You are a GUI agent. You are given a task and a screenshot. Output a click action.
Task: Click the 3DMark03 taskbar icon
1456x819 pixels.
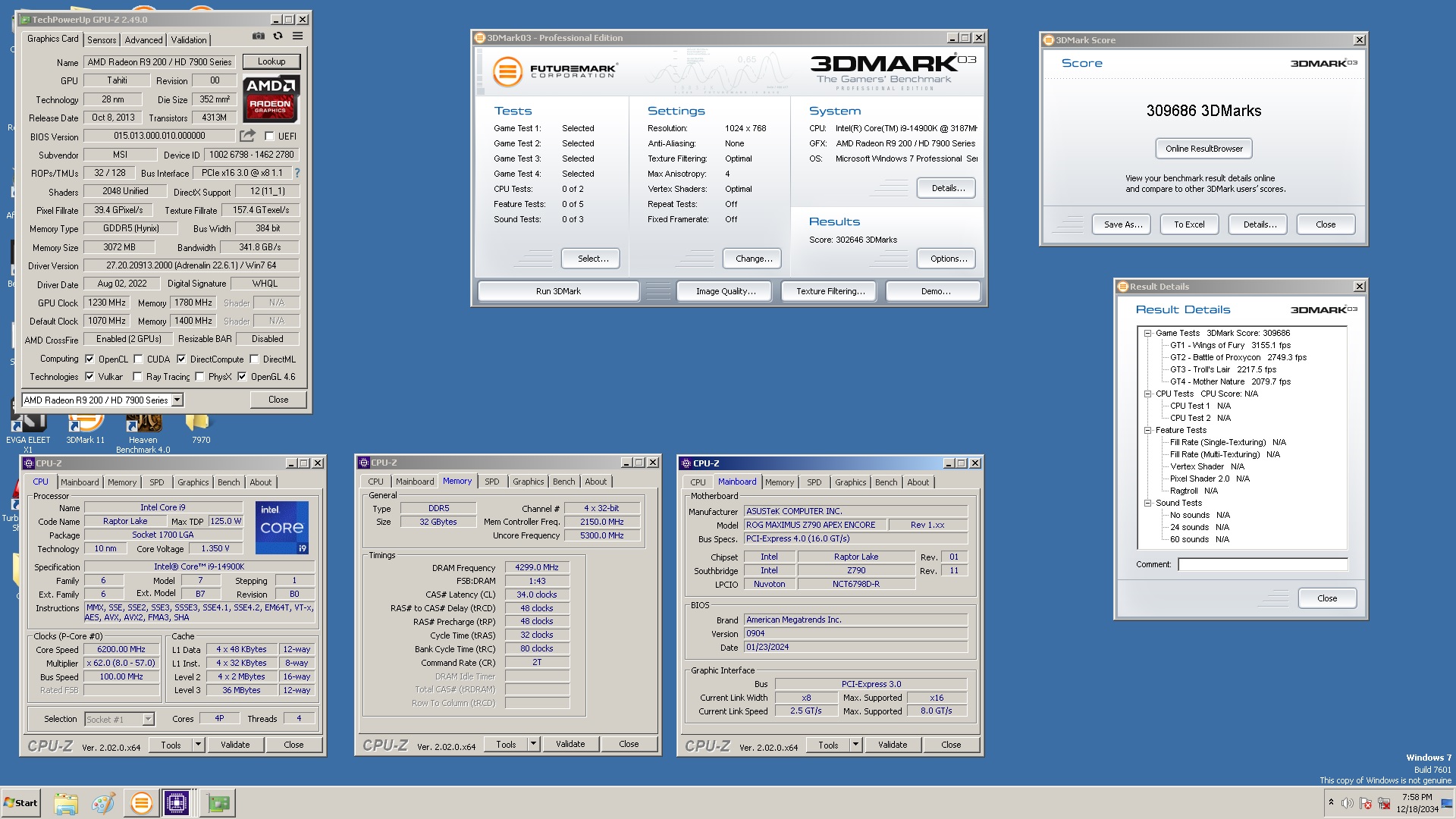[141, 803]
